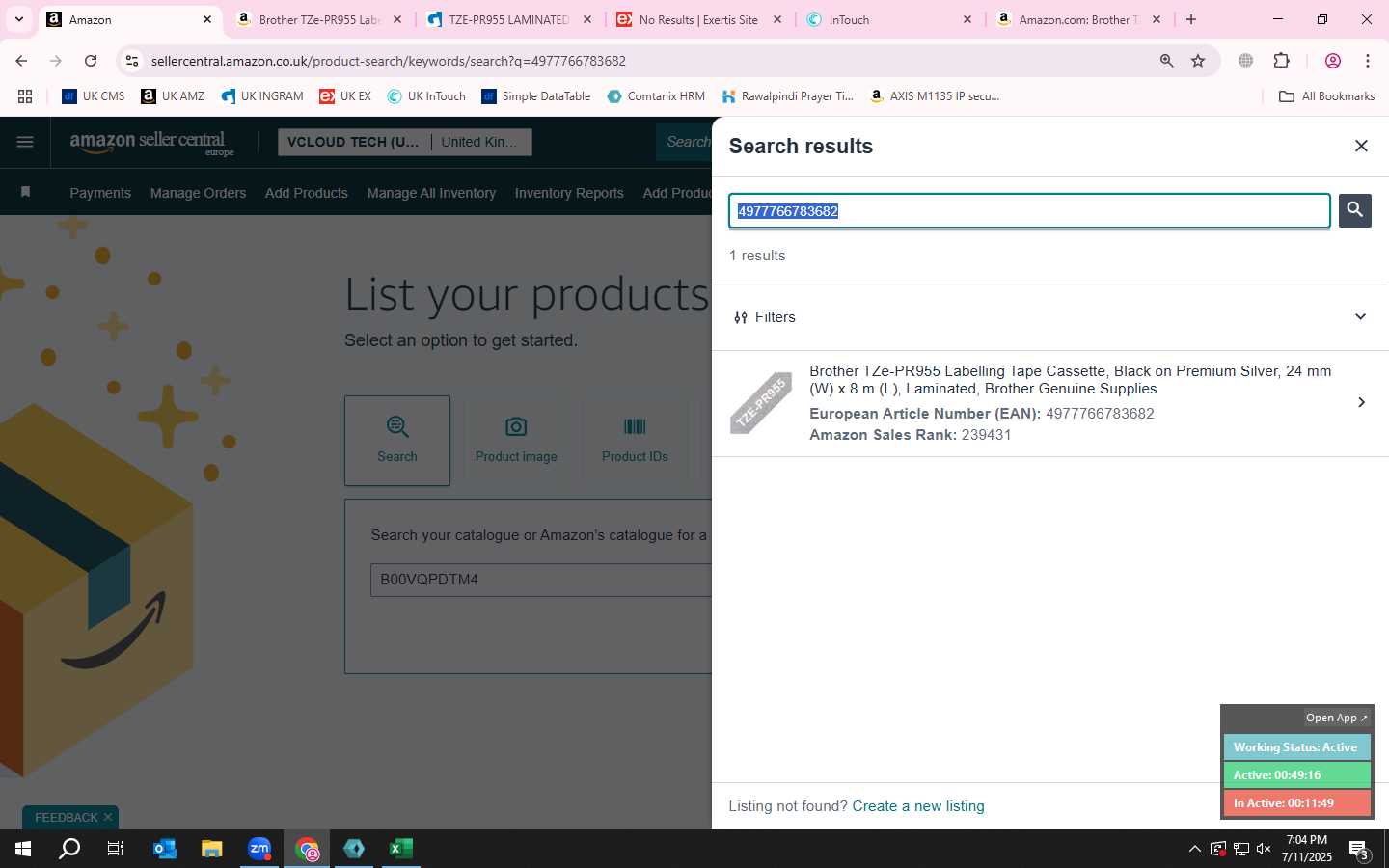Open Windows taskbar search

[x=69, y=849]
